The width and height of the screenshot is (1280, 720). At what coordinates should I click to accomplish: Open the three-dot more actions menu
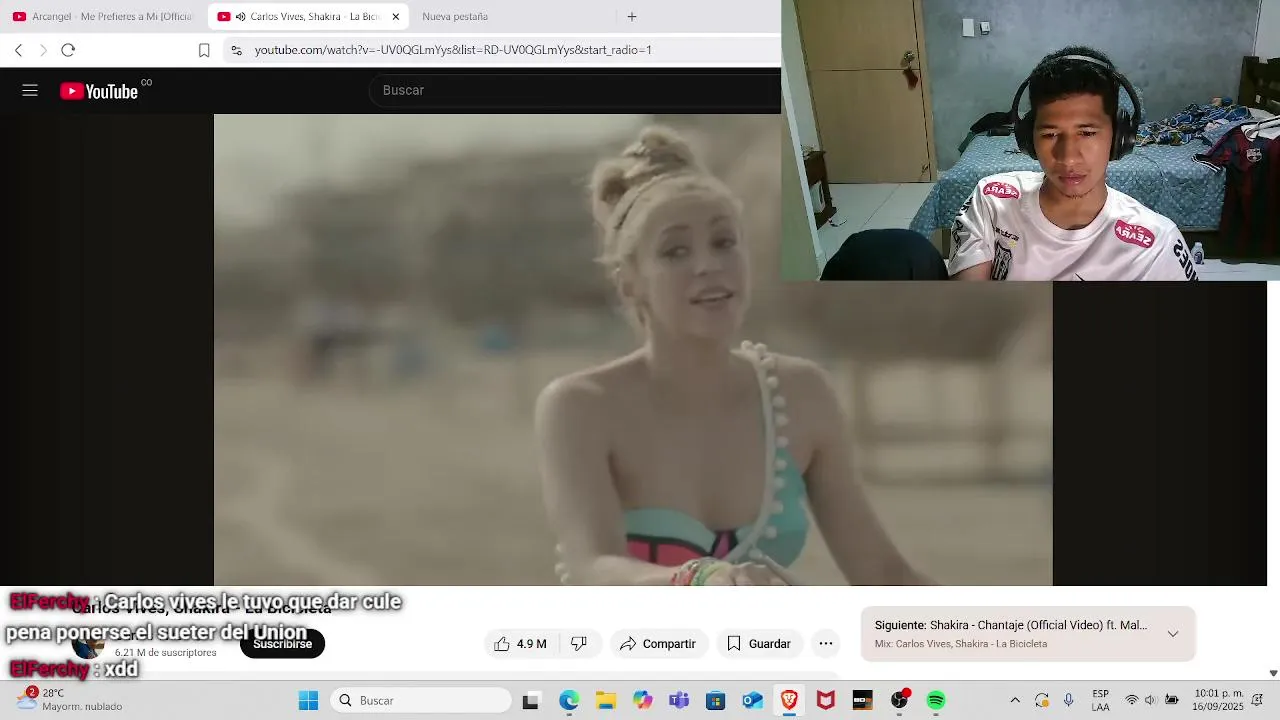coord(826,644)
